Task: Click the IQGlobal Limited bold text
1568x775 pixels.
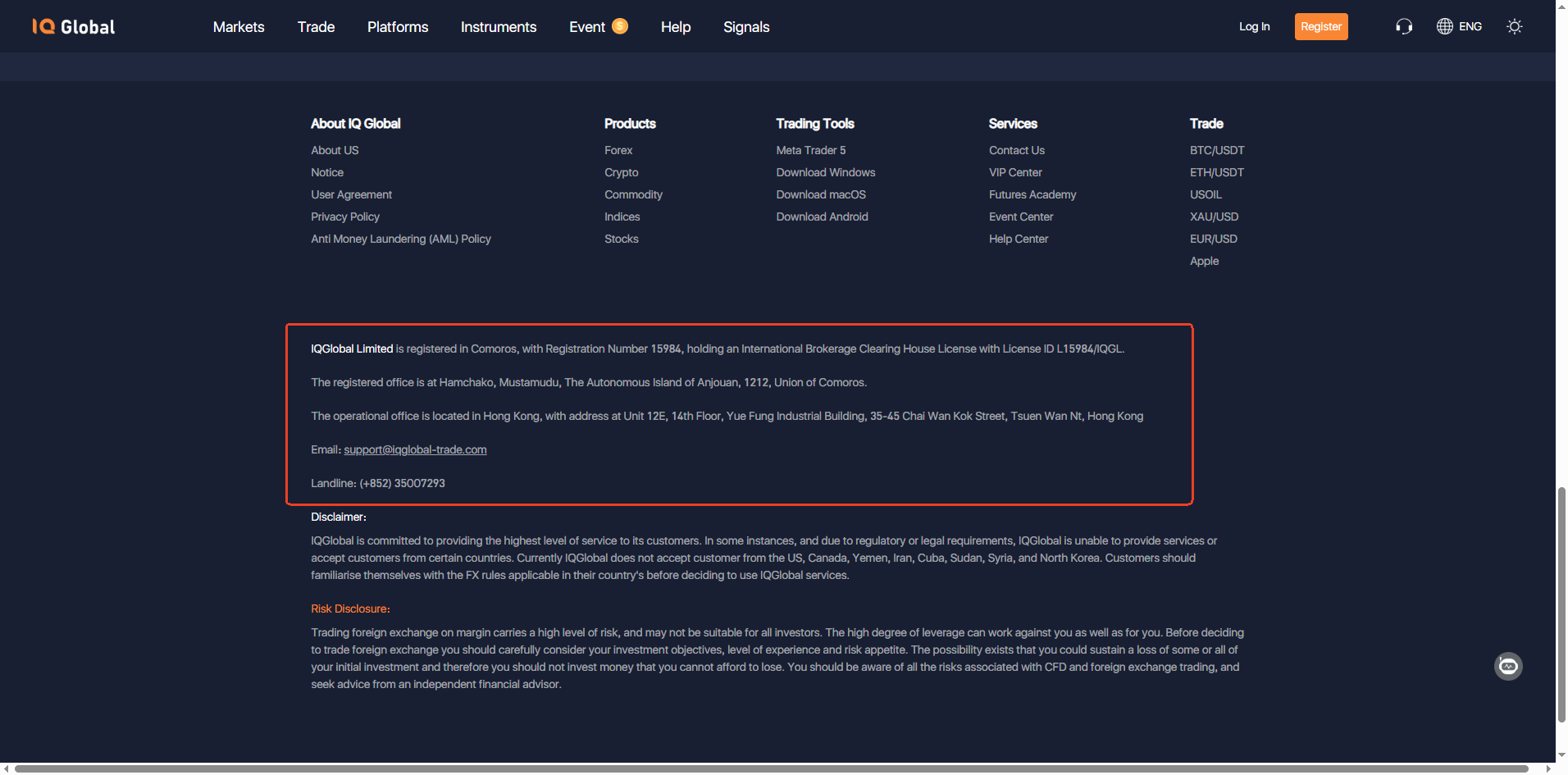Action: click(x=352, y=349)
